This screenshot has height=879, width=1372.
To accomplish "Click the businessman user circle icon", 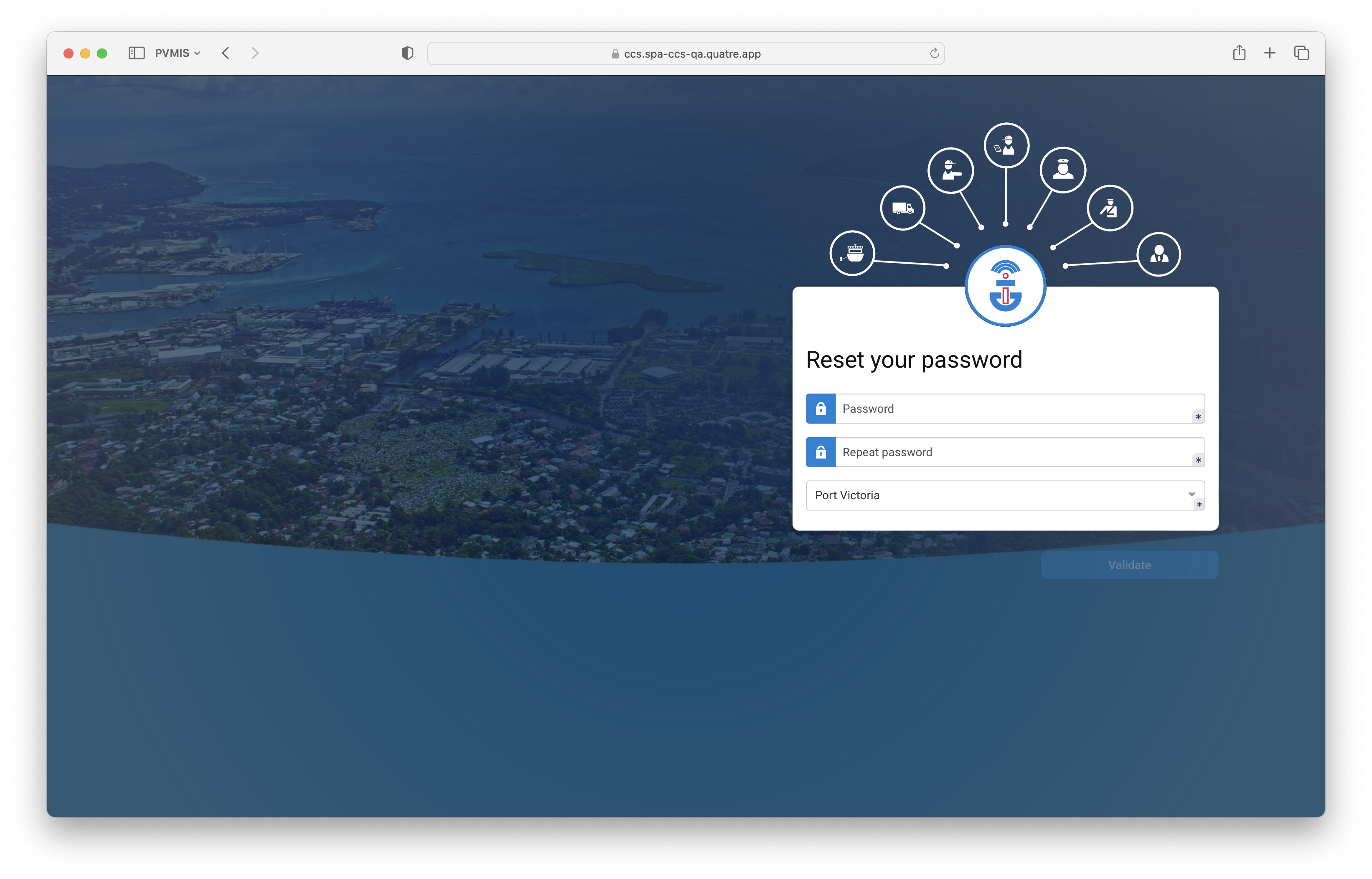I will pos(1159,254).
